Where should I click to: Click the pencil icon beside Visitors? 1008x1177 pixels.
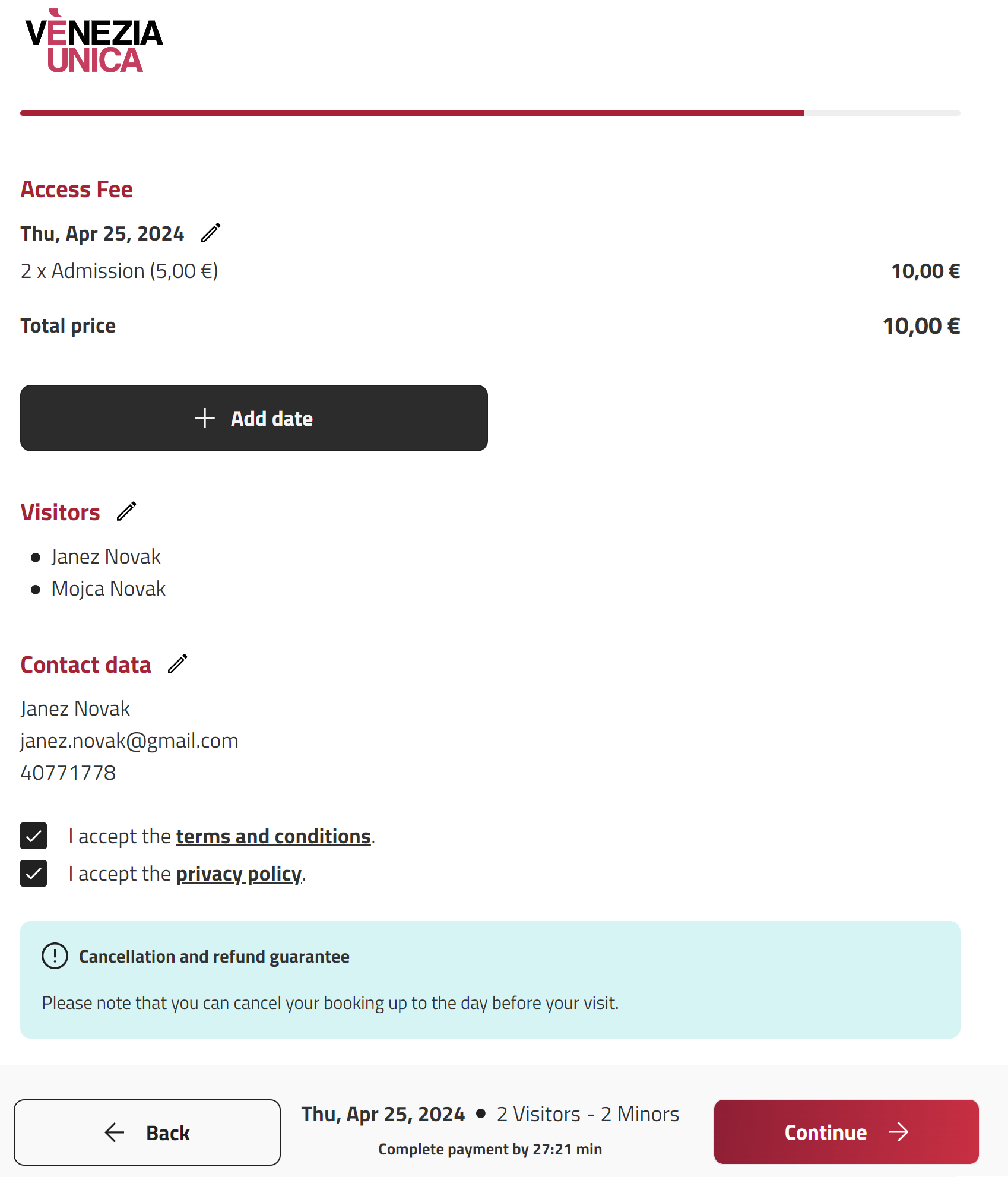(x=126, y=511)
